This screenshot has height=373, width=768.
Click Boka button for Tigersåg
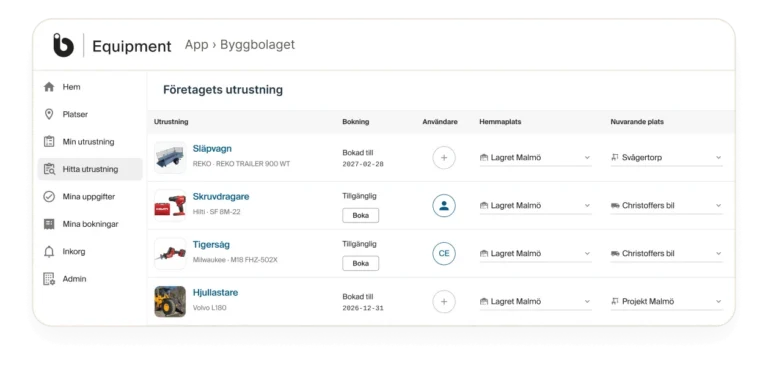tap(360, 263)
